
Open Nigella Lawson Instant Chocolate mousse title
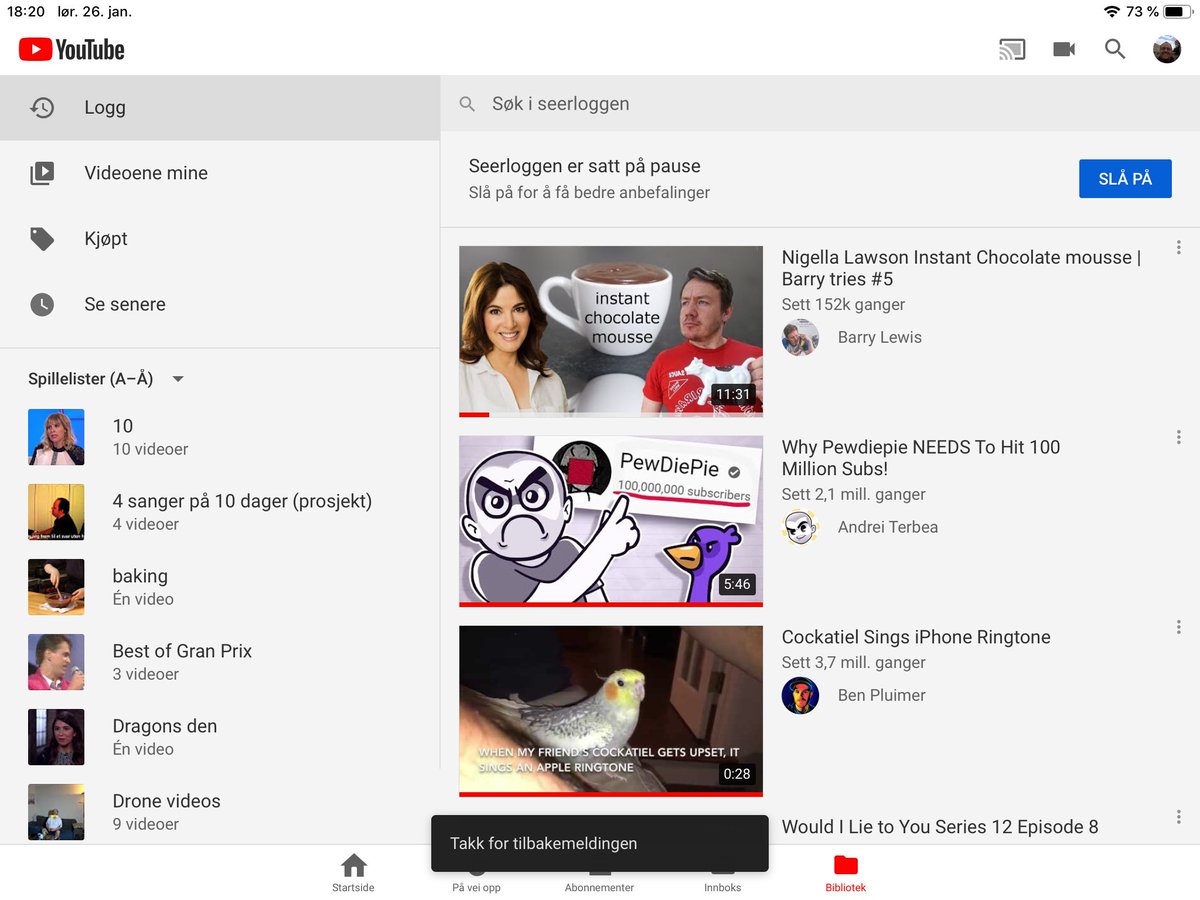pyautogui.click(x=961, y=268)
